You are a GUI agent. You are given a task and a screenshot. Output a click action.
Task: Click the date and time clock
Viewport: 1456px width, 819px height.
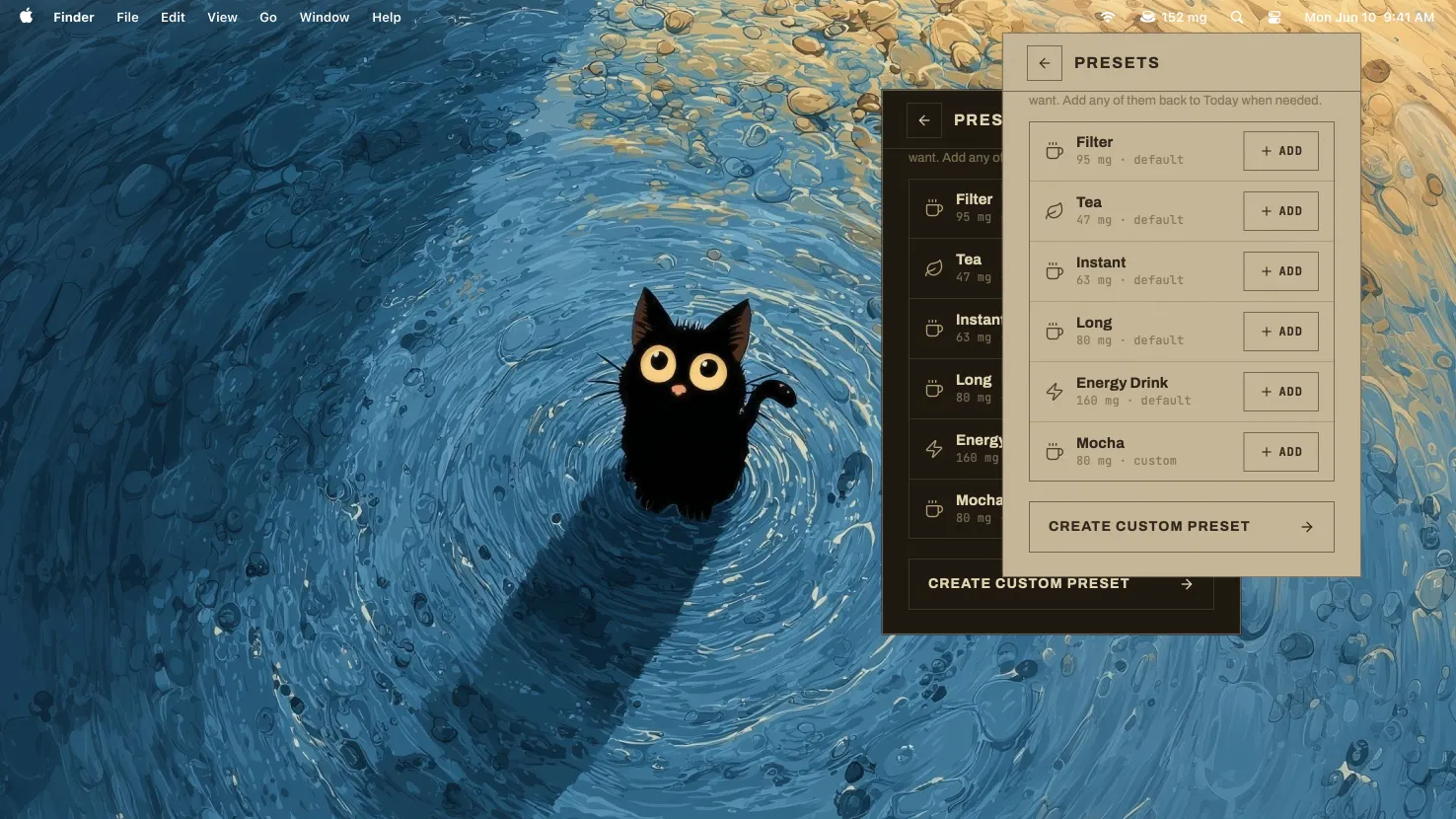(1369, 17)
